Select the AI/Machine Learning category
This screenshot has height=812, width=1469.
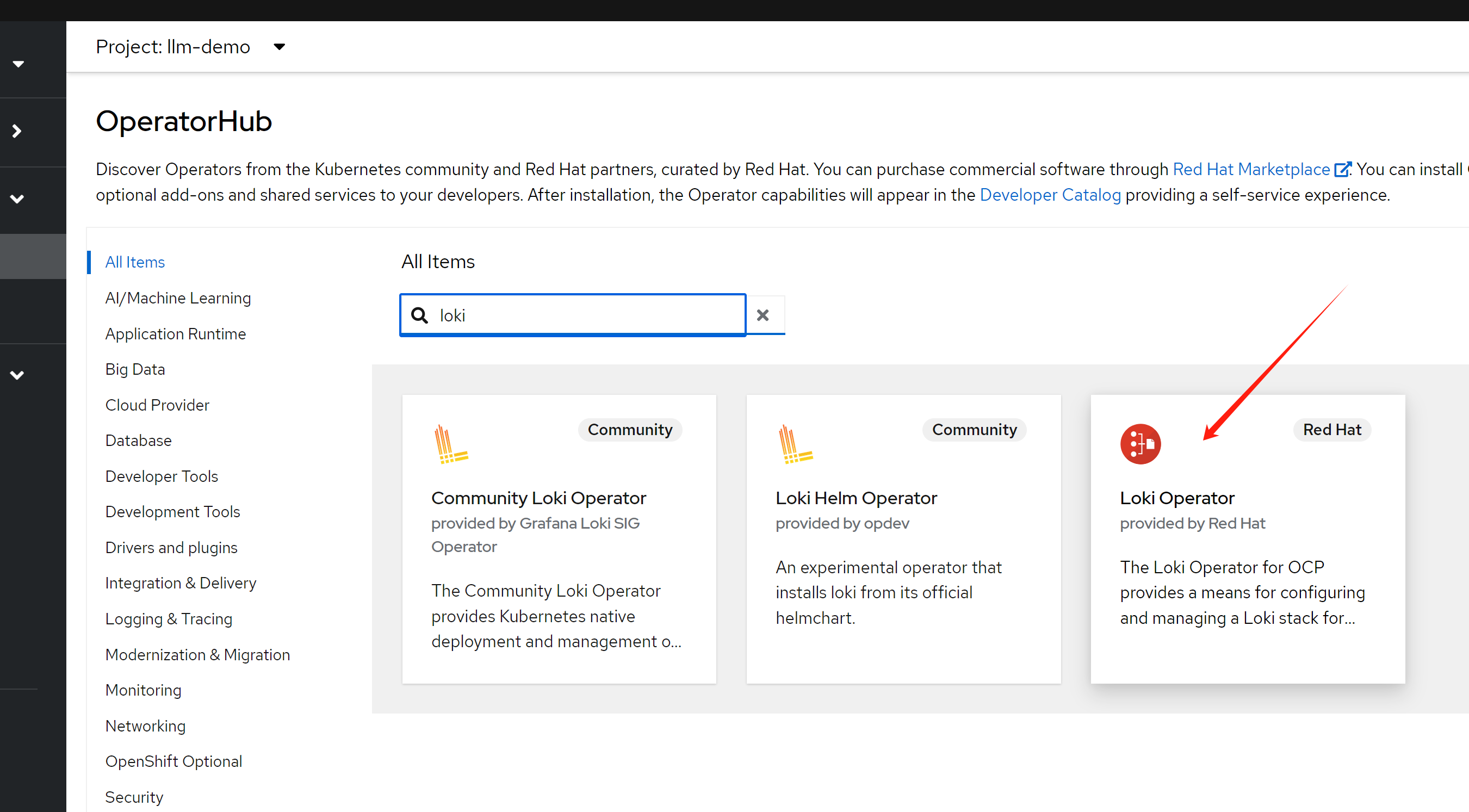178,297
